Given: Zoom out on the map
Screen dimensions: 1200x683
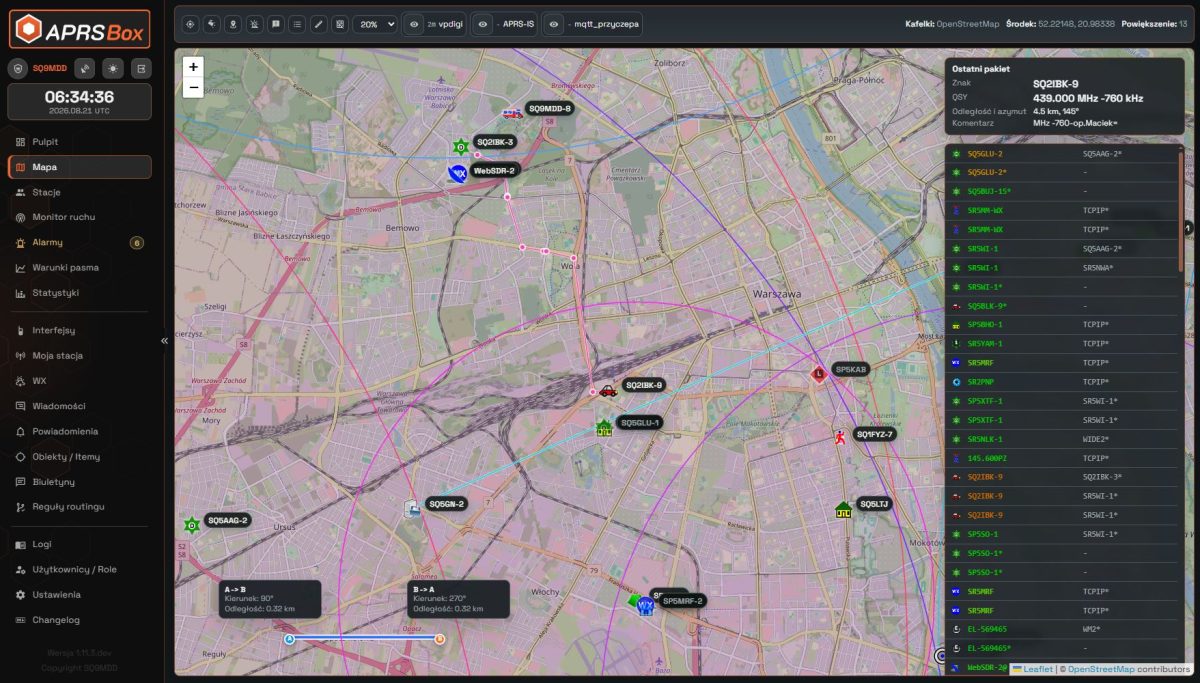Looking at the screenshot, I should 193,87.
